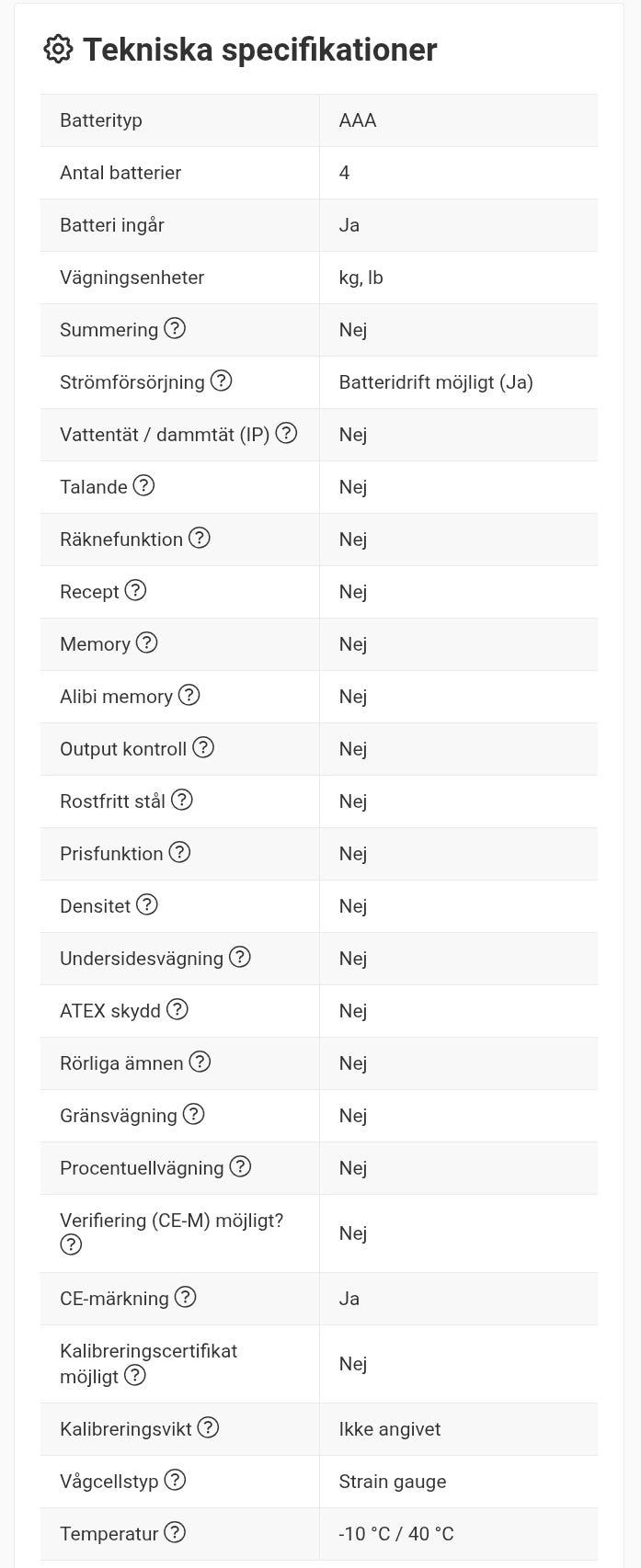
Task: Show the Alibi memory help icon
Action: [x=189, y=695]
